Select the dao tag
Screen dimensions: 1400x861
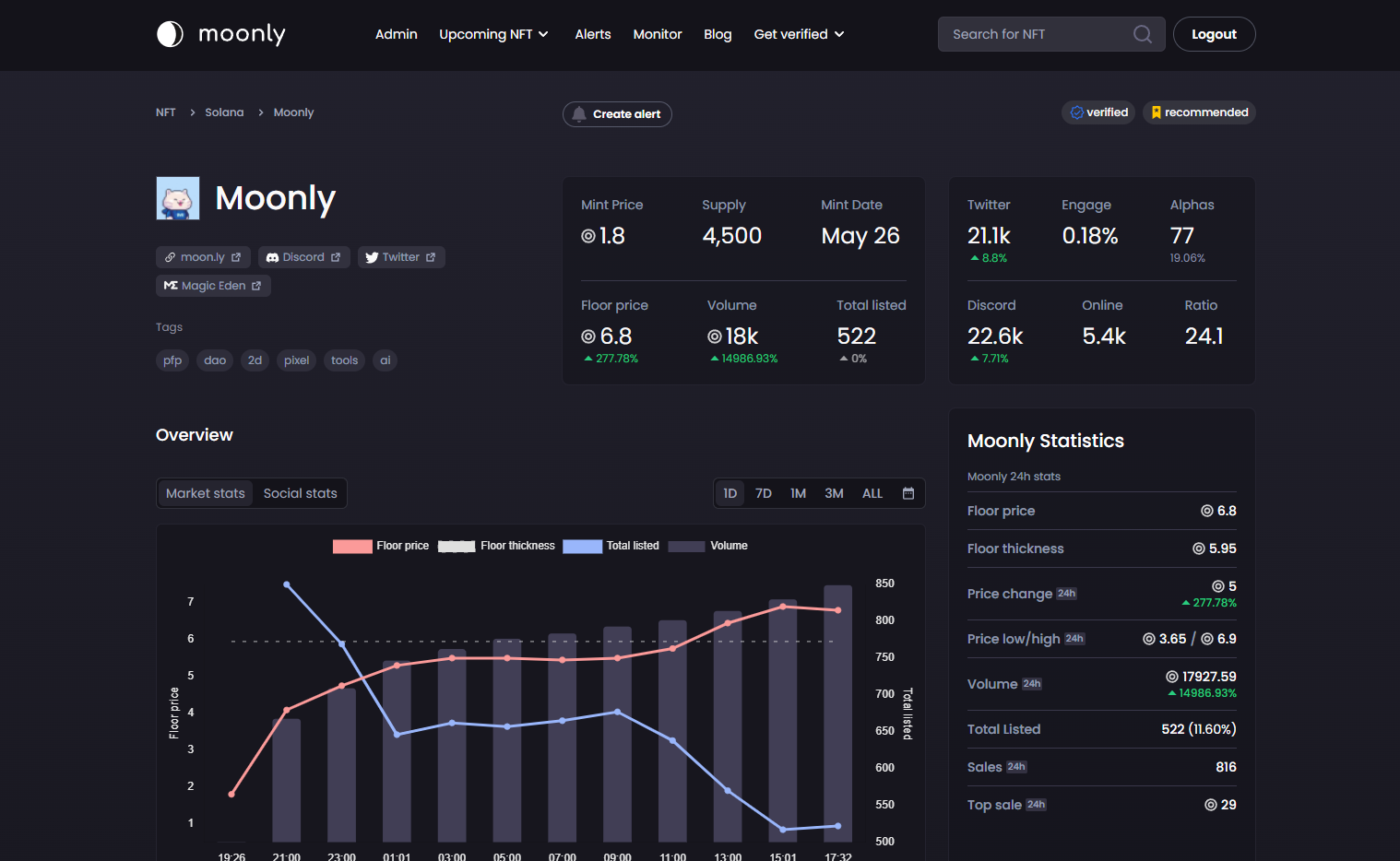(215, 360)
